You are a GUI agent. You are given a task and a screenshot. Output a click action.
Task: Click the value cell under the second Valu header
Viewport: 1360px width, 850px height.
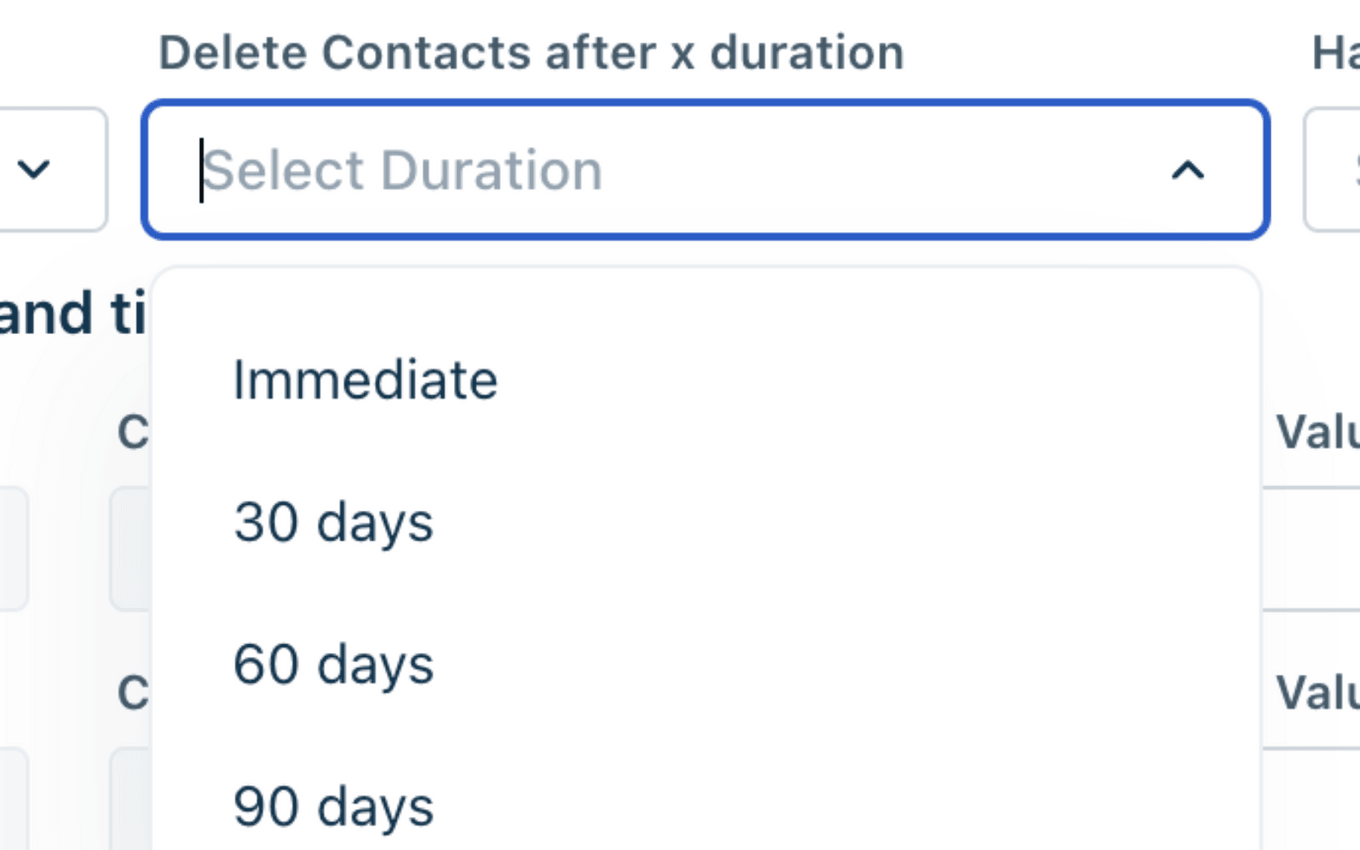(x=1312, y=800)
